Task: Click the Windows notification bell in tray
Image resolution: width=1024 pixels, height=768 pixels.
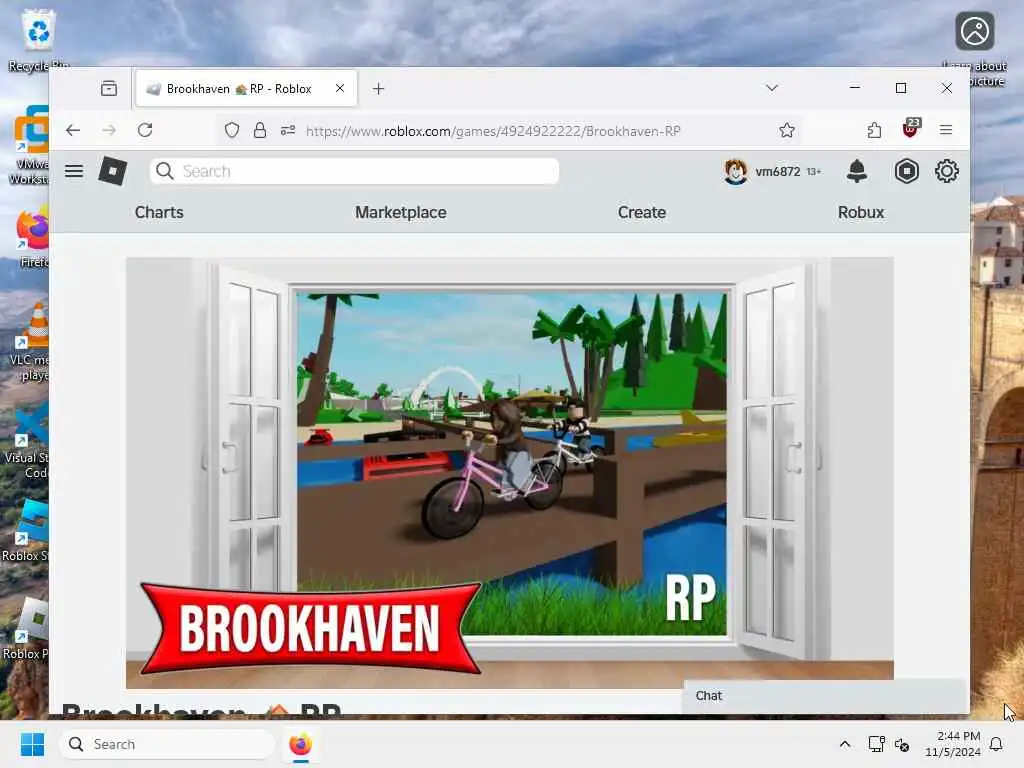Action: (996, 744)
